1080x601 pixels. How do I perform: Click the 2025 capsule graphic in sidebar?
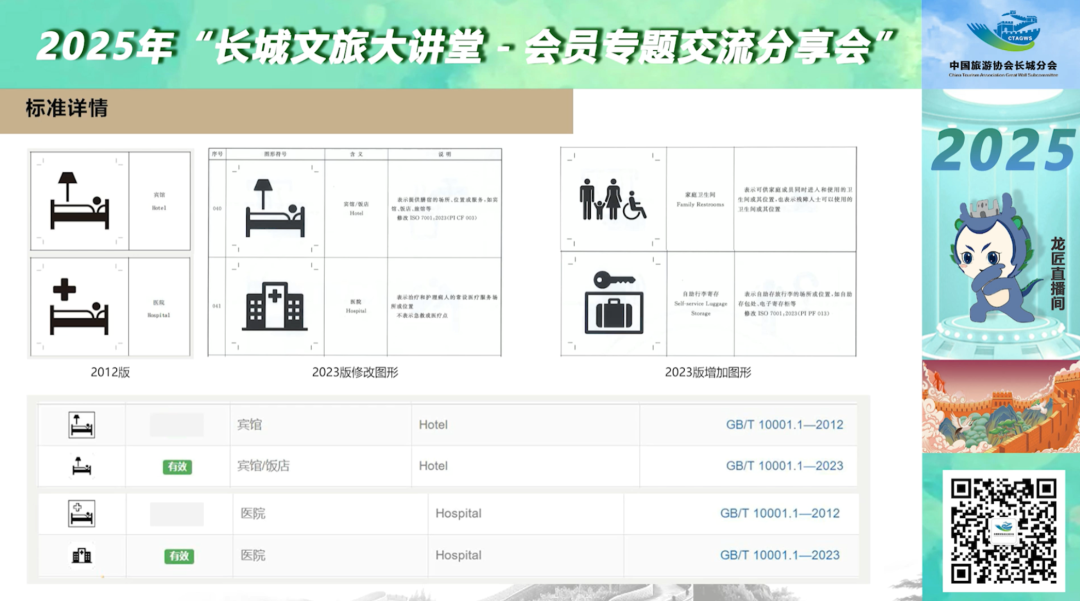point(1003,150)
